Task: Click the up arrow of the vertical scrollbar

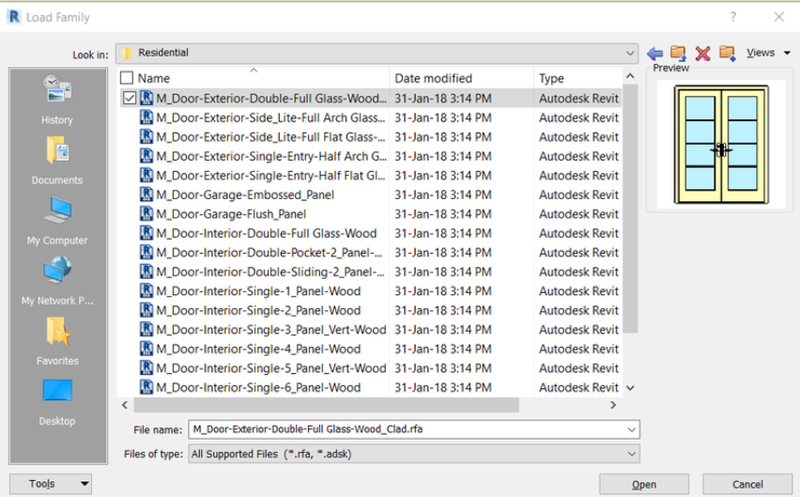Action: point(631,76)
